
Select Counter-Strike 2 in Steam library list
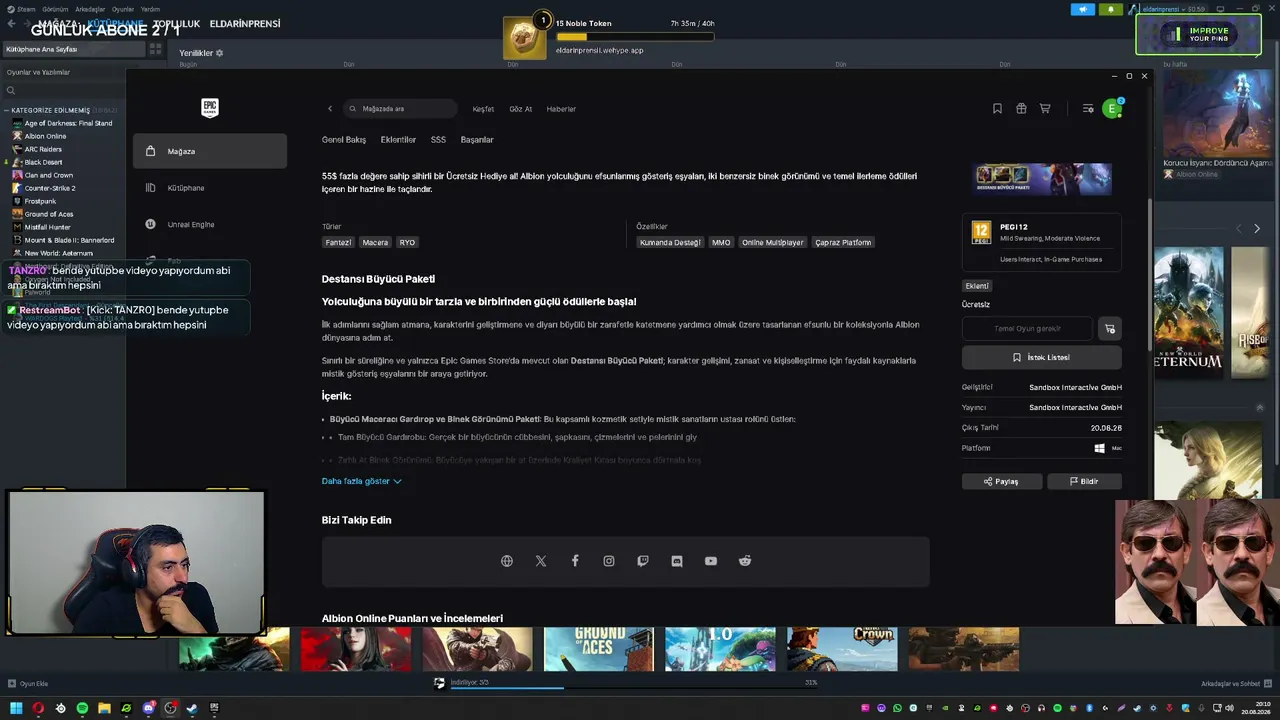pos(50,188)
